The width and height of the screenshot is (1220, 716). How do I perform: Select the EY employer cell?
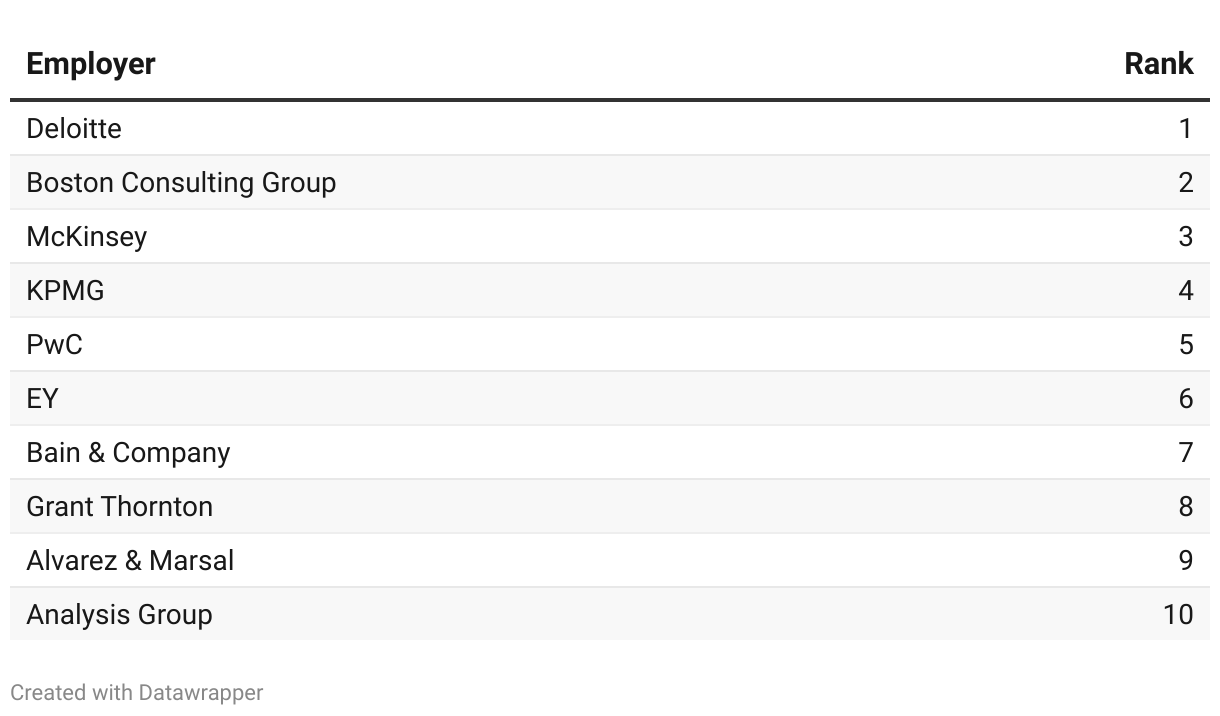[42, 398]
